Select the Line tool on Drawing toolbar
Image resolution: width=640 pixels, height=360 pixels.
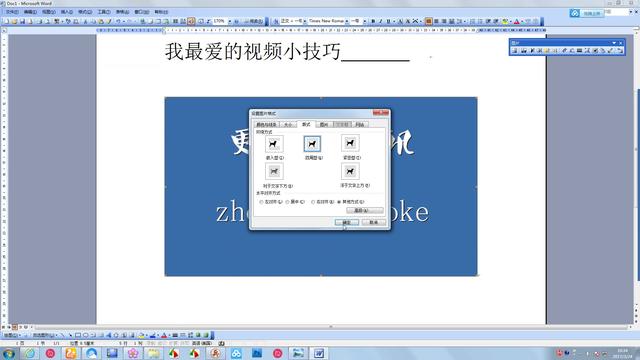[62, 335]
